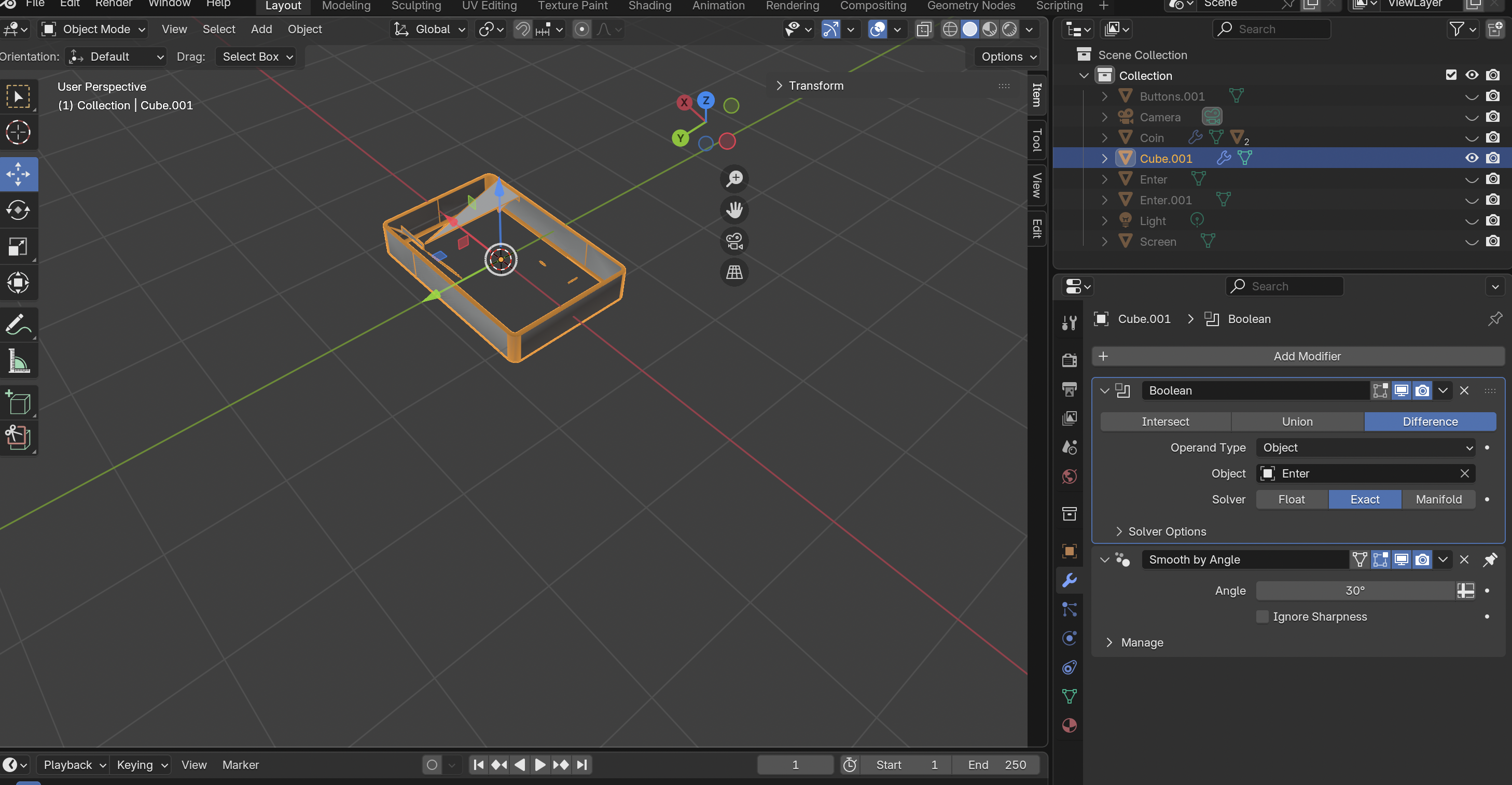
Task: Switch to orthographic/perspective grid view icon
Action: [734, 272]
